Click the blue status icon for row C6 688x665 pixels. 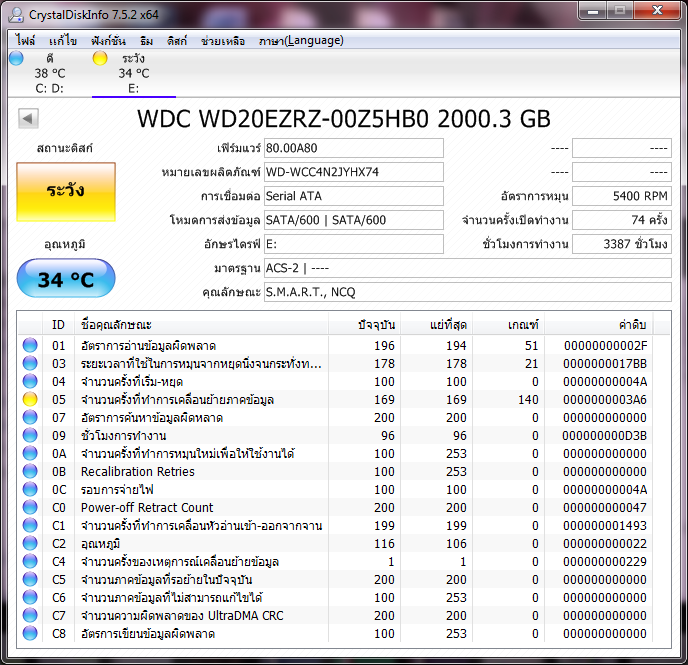30,597
